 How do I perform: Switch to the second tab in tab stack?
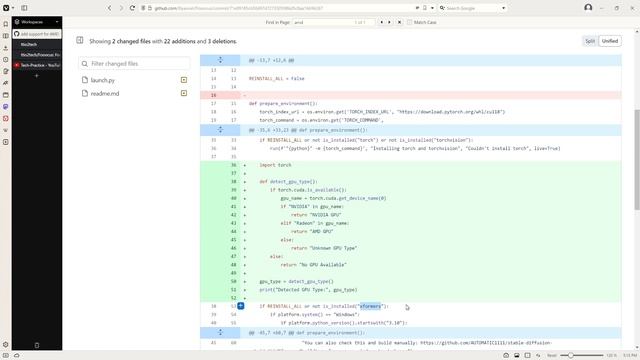pyautogui.click(x=37, y=44)
